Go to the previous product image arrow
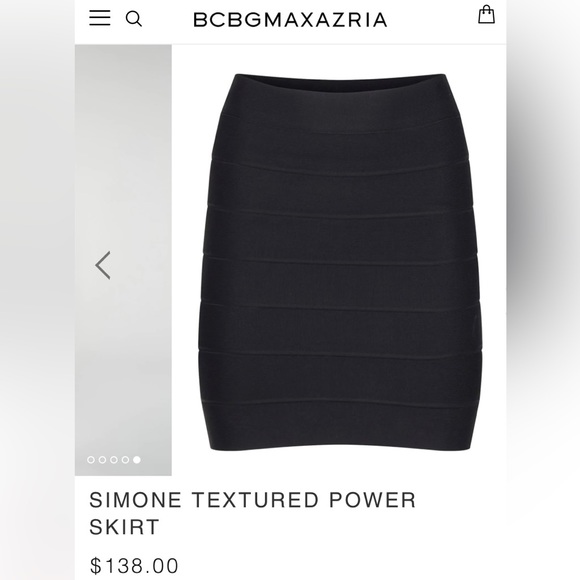Image resolution: width=580 pixels, height=580 pixels. pyautogui.click(x=103, y=265)
